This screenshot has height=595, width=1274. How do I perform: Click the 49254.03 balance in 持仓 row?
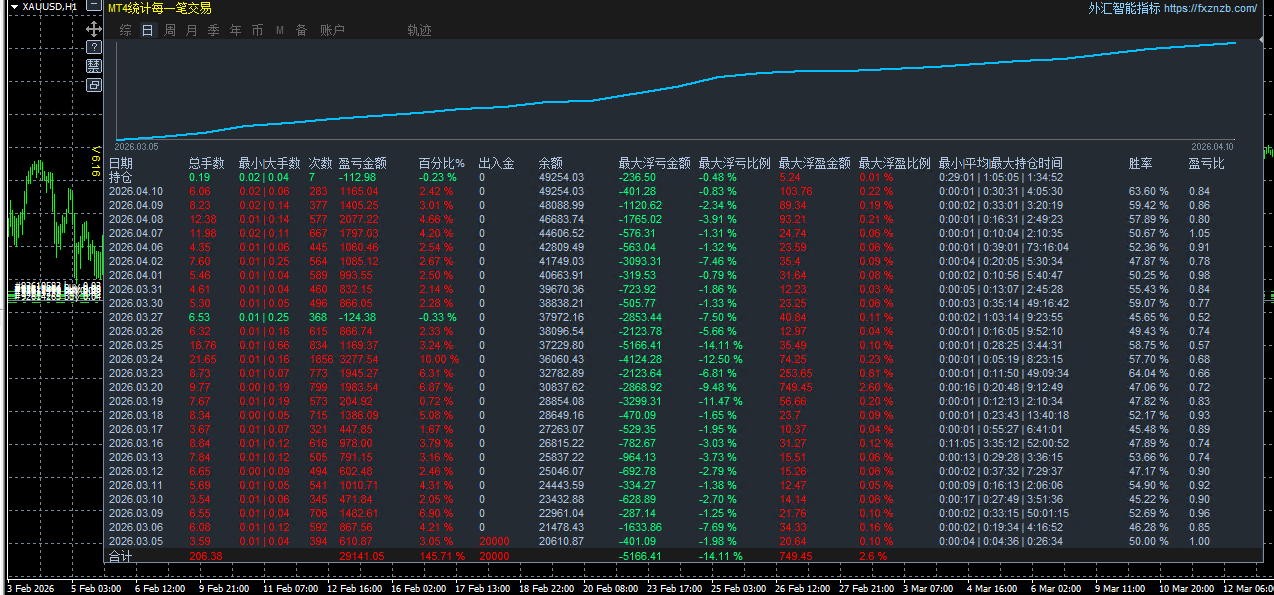point(561,177)
